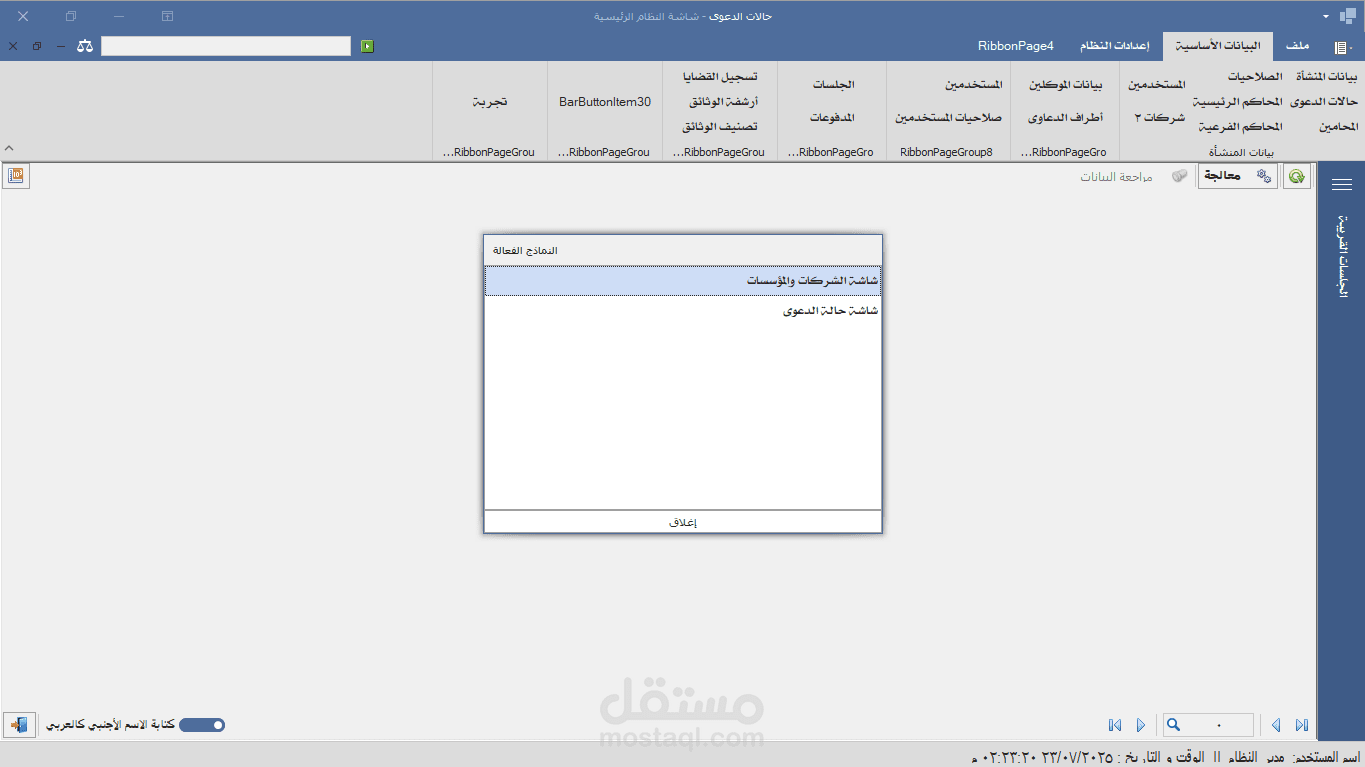Open المحامين ribbon item

click(x=1339, y=127)
